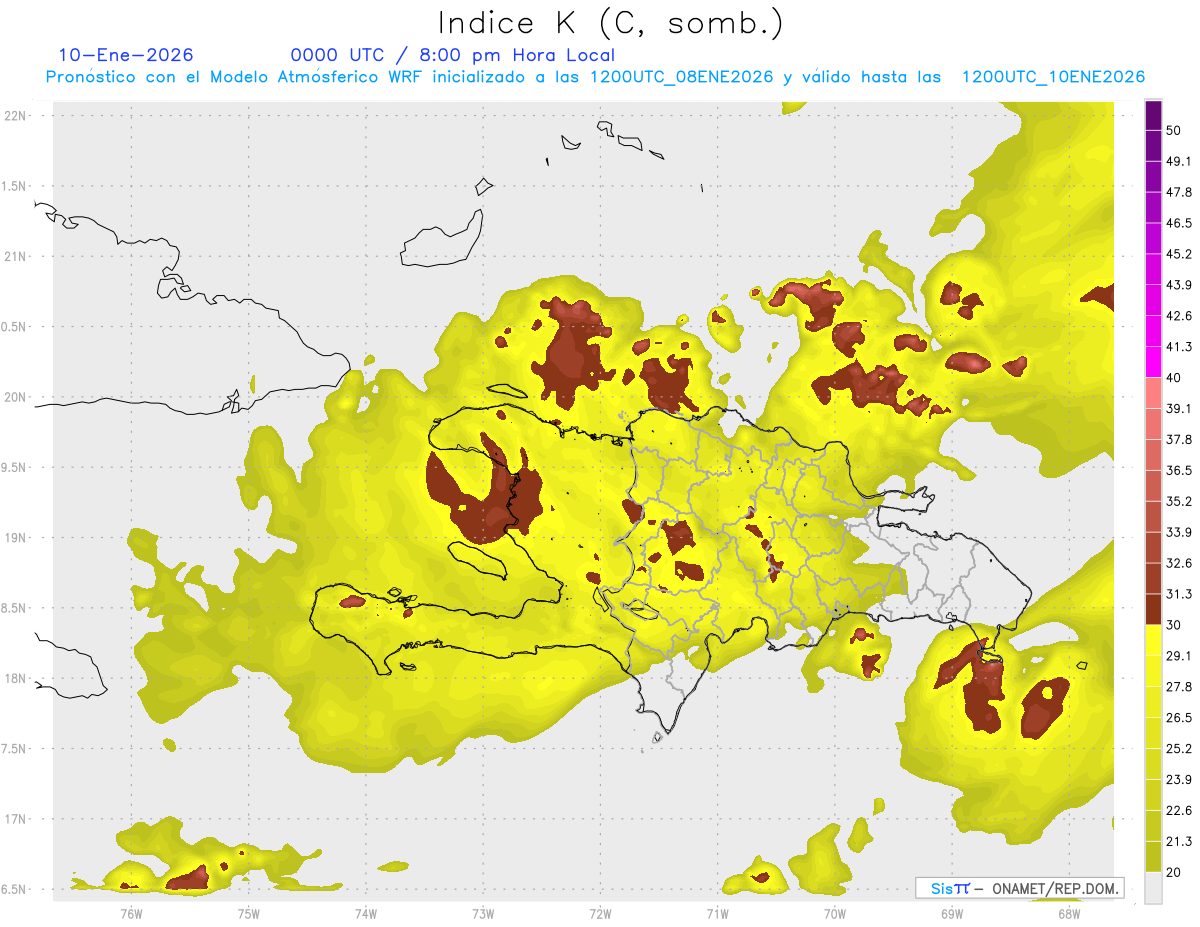This screenshot has height=927, width=1200.
Task: Click the colorbar value "23.9"
Action: tap(1178, 779)
